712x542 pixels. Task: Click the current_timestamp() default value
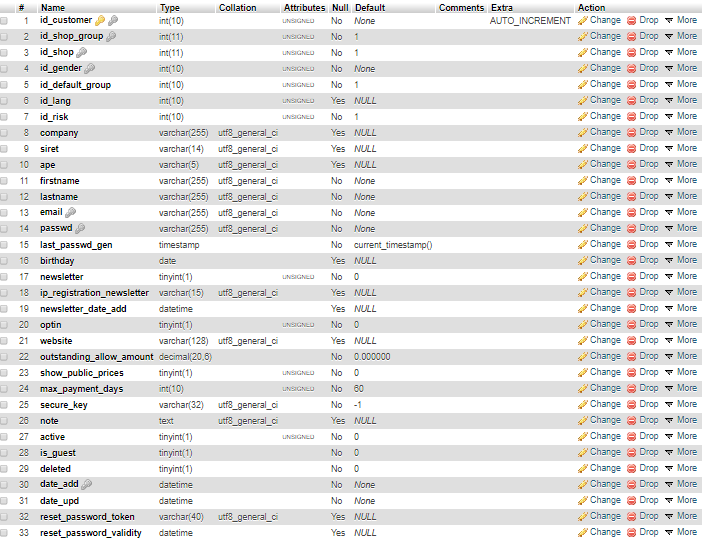(393, 245)
